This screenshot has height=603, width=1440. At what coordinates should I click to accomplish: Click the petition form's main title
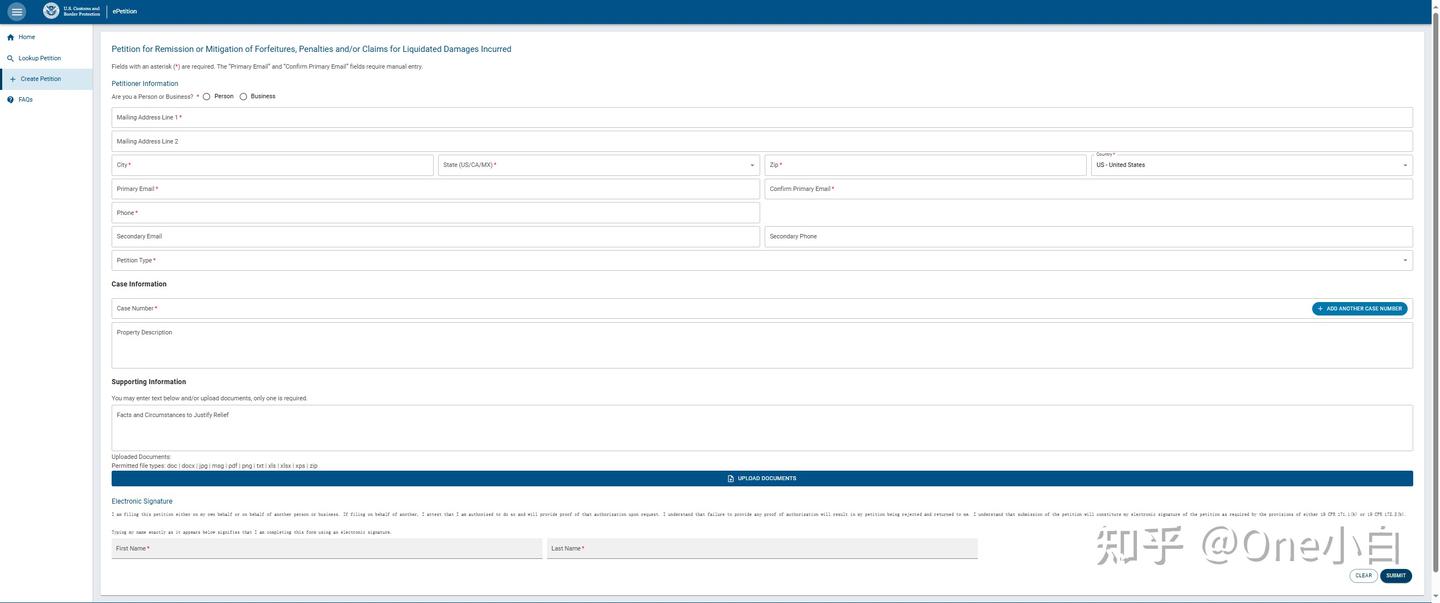[311, 49]
